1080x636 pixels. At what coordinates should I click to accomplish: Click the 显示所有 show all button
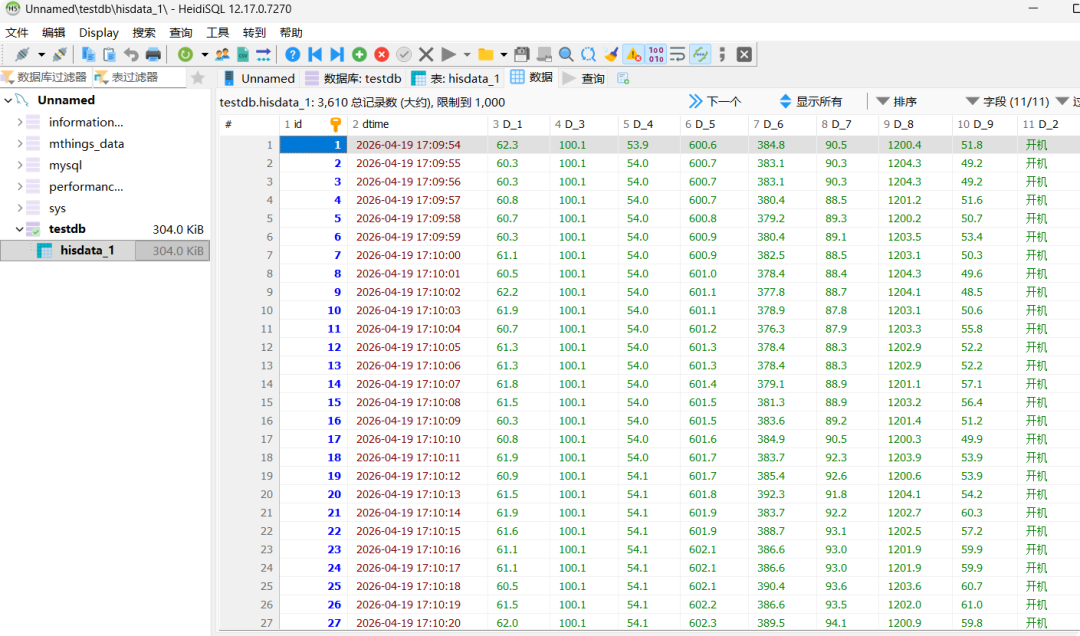811,101
